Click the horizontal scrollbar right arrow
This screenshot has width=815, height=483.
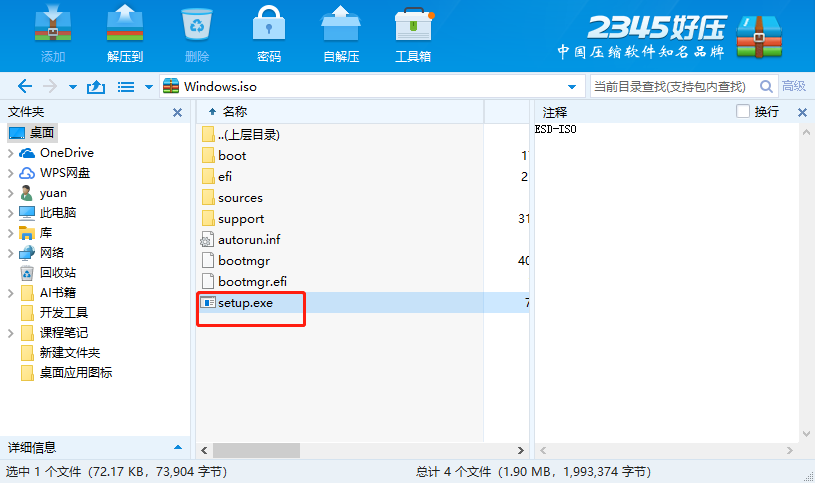(520, 450)
